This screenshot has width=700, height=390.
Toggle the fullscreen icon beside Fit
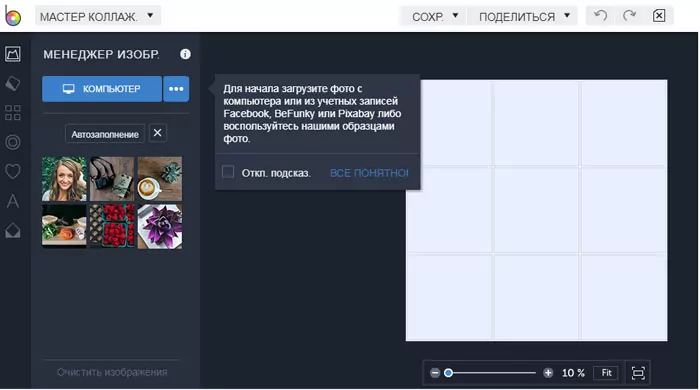coord(638,373)
